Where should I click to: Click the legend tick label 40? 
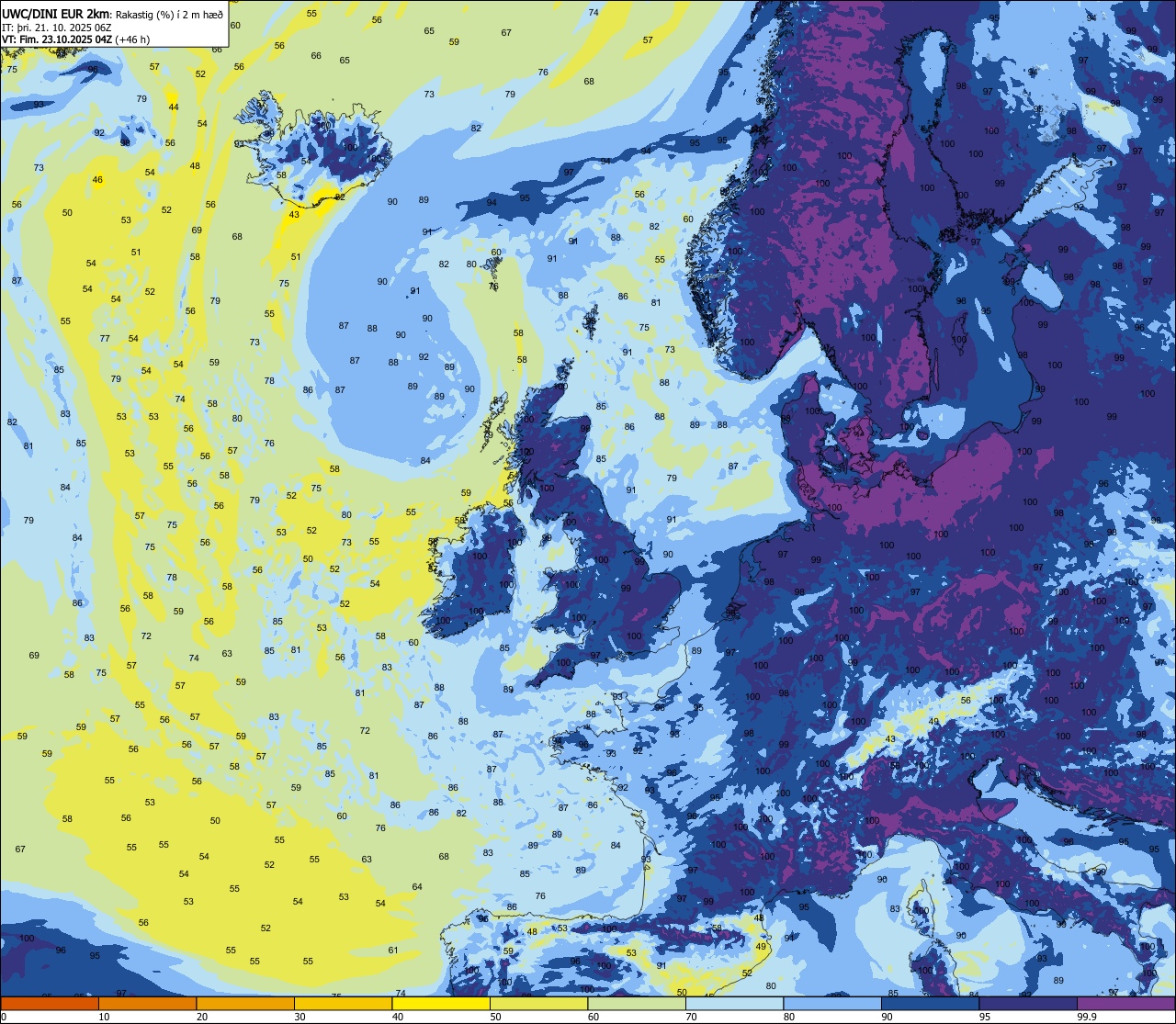click(x=398, y=1017)
